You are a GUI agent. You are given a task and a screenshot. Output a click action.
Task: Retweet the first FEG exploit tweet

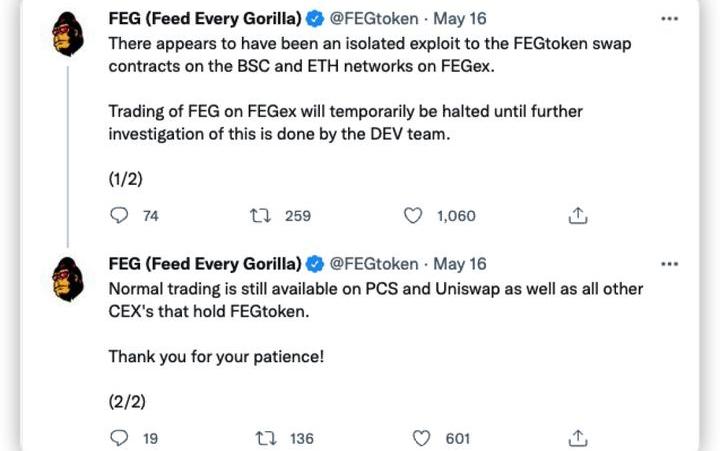[x=257, y=215]
